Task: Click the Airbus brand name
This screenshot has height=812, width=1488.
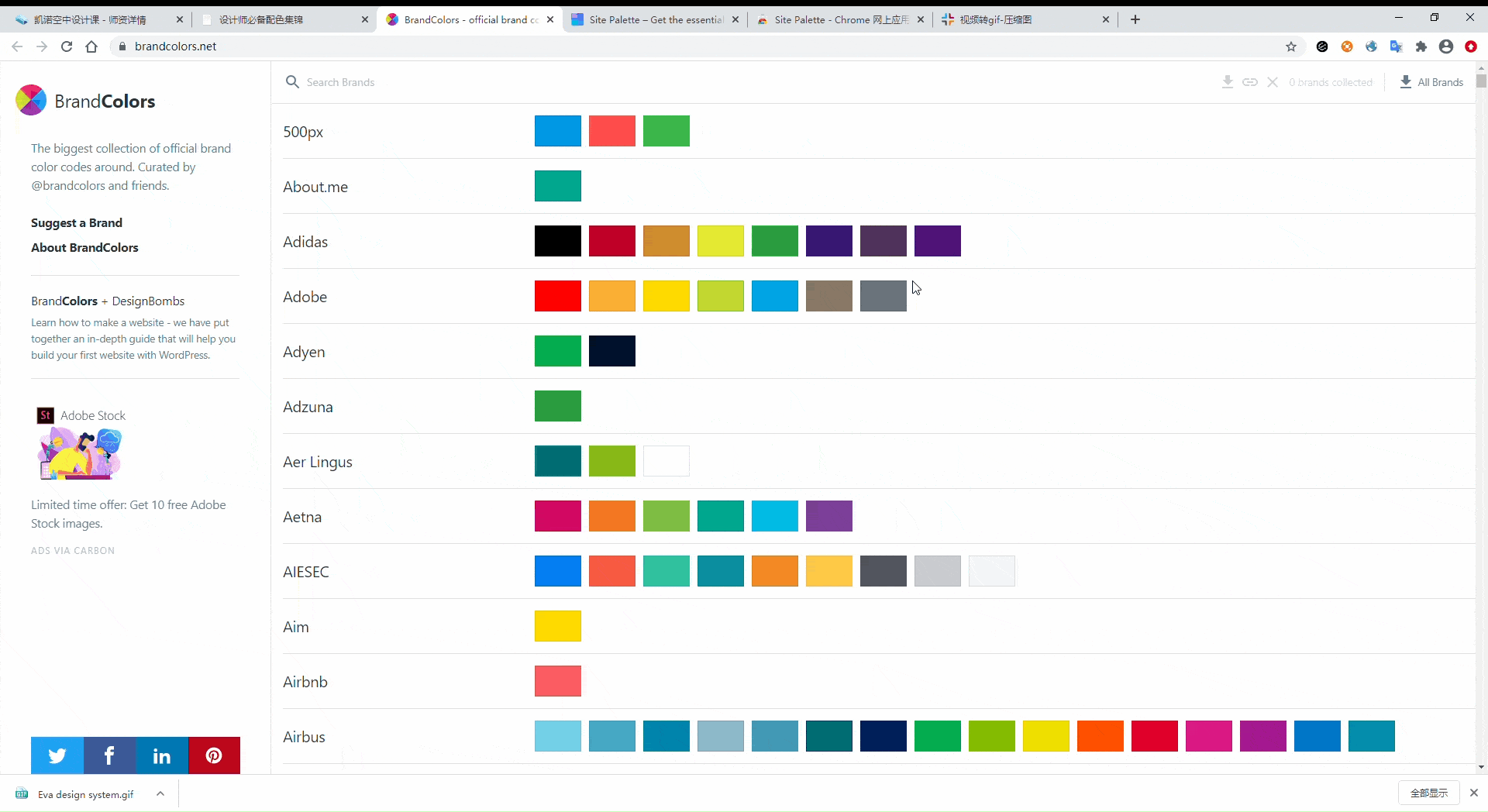Action: pos(304,737)
